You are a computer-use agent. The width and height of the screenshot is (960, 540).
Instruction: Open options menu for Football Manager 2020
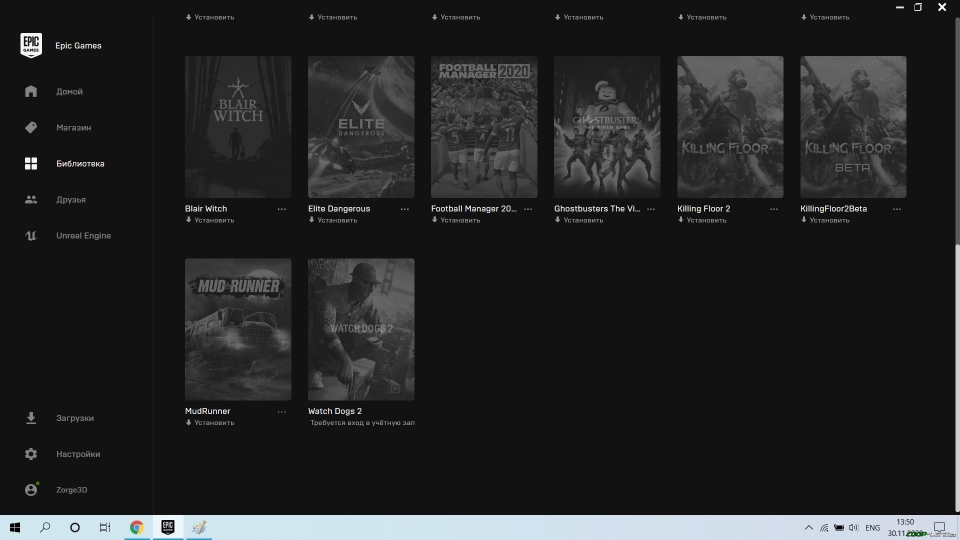point(528,209)
